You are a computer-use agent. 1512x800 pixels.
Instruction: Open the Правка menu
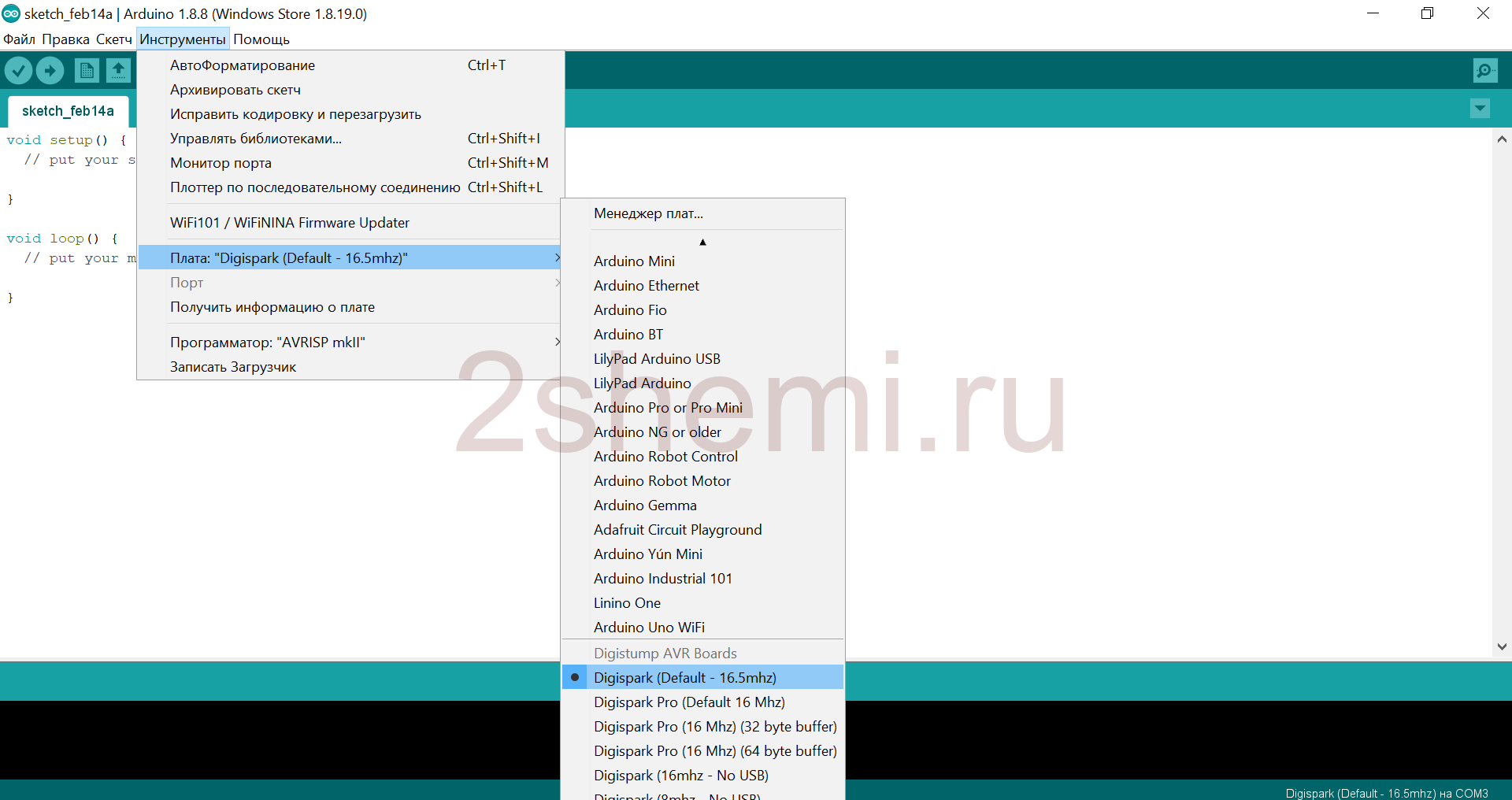click(x=65, y=39)
